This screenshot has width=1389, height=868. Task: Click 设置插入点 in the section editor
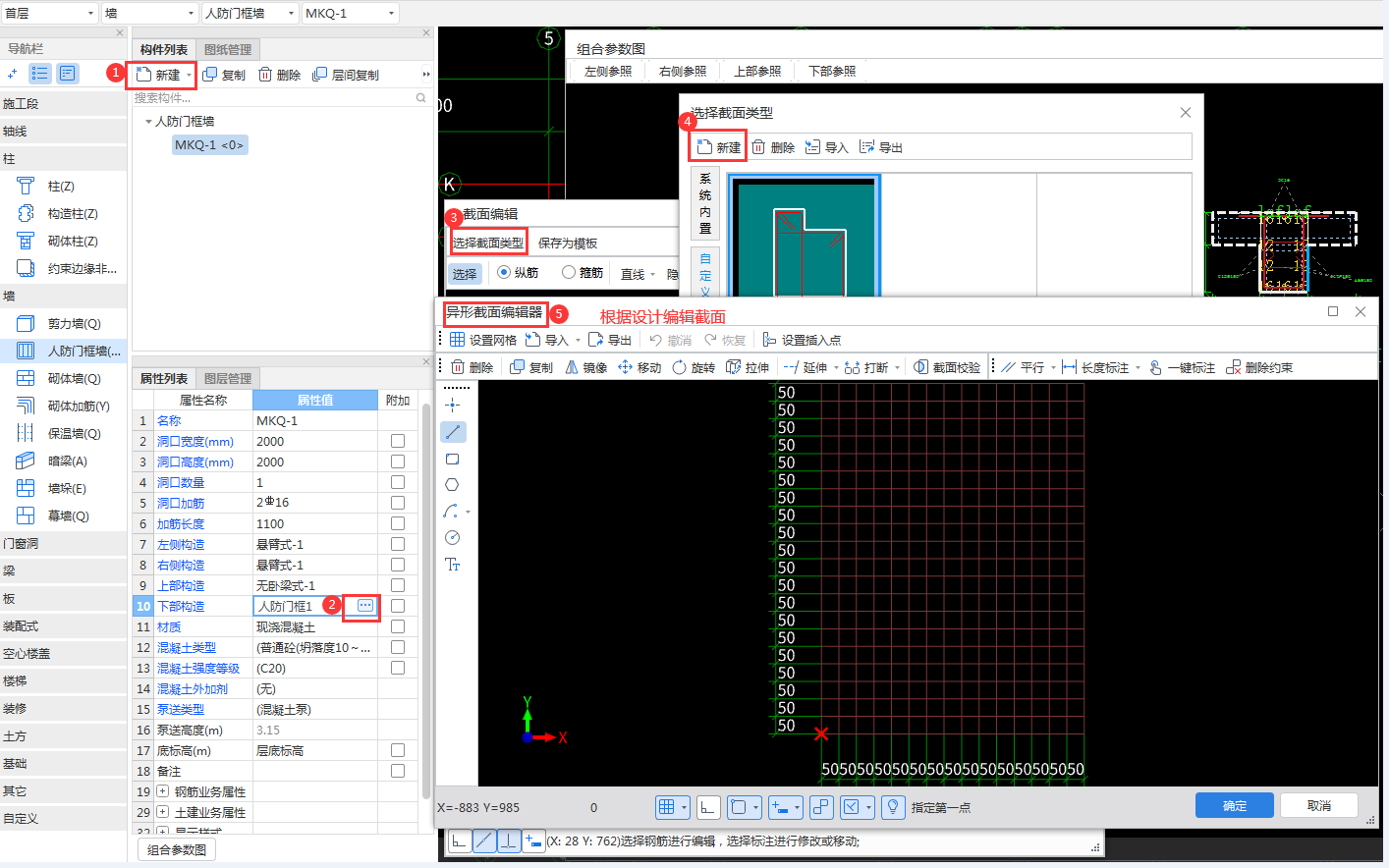click(802, 340)
